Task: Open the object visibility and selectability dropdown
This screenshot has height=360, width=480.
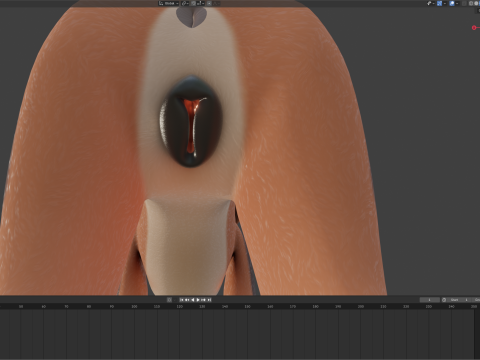Action: click(430, 3)
